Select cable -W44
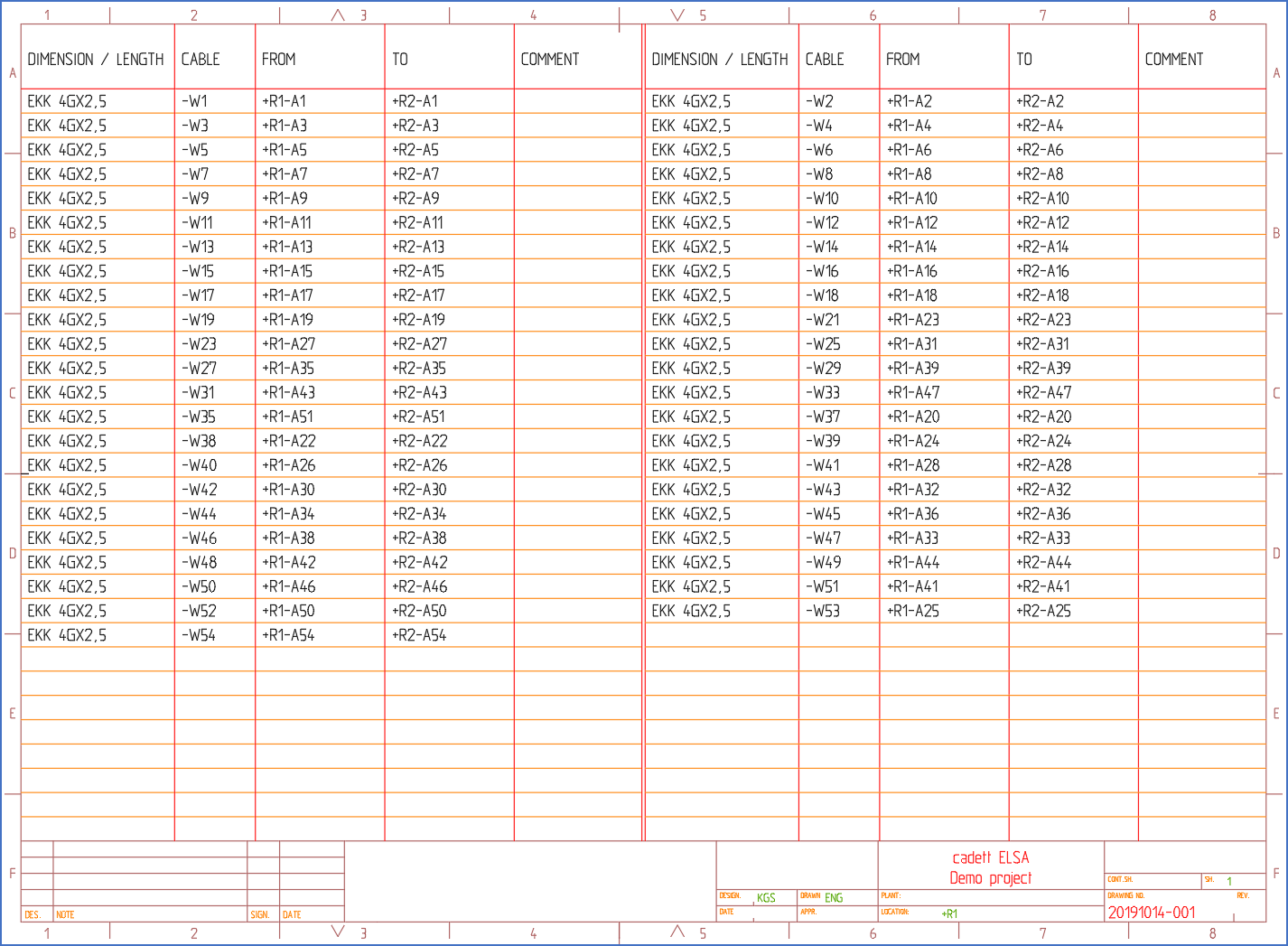Viewport: 1288px width, 946px height. click(x=199, y=516)
